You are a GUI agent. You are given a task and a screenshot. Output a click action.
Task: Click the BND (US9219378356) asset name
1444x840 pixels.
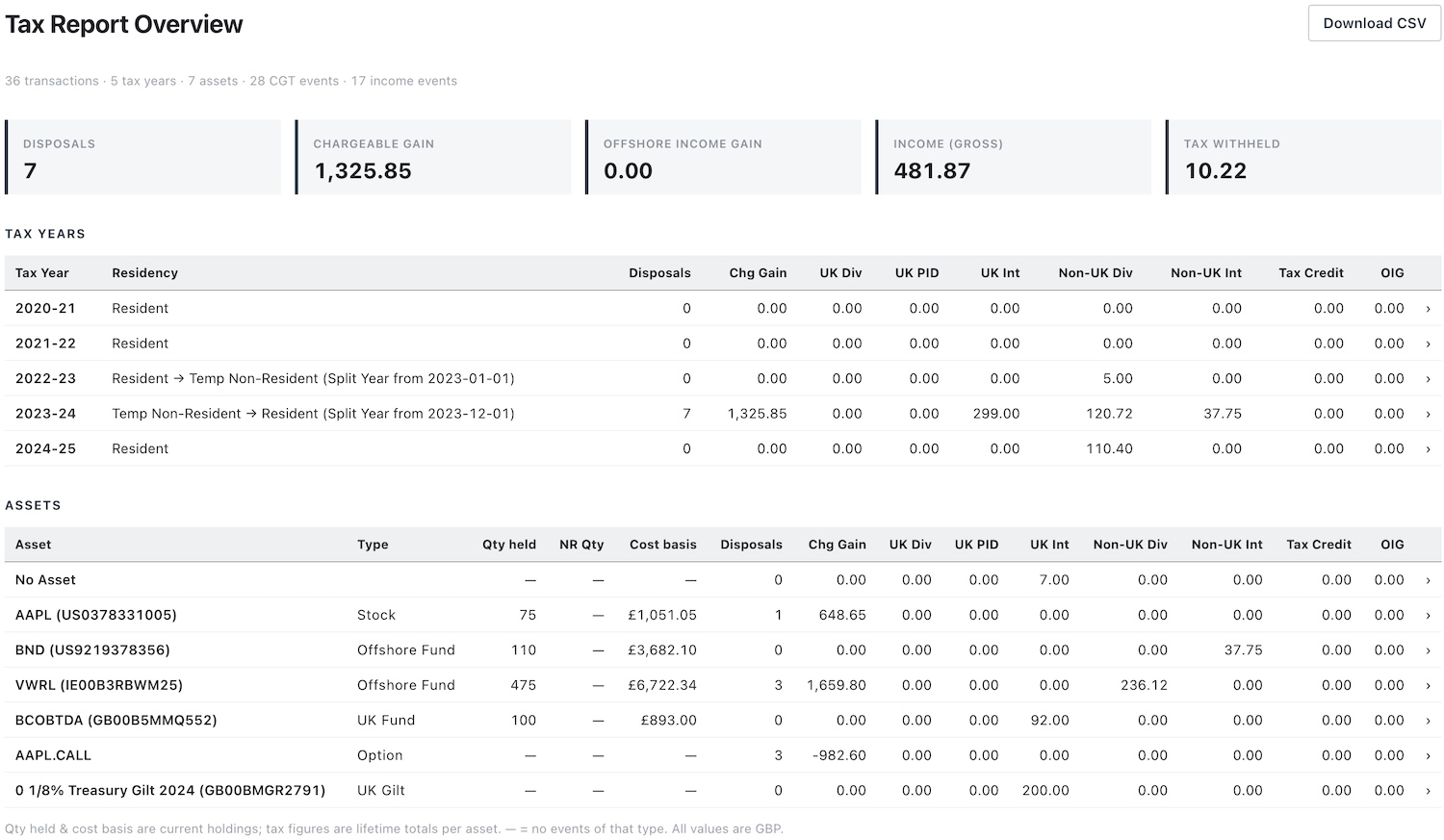tap(92, 649)
